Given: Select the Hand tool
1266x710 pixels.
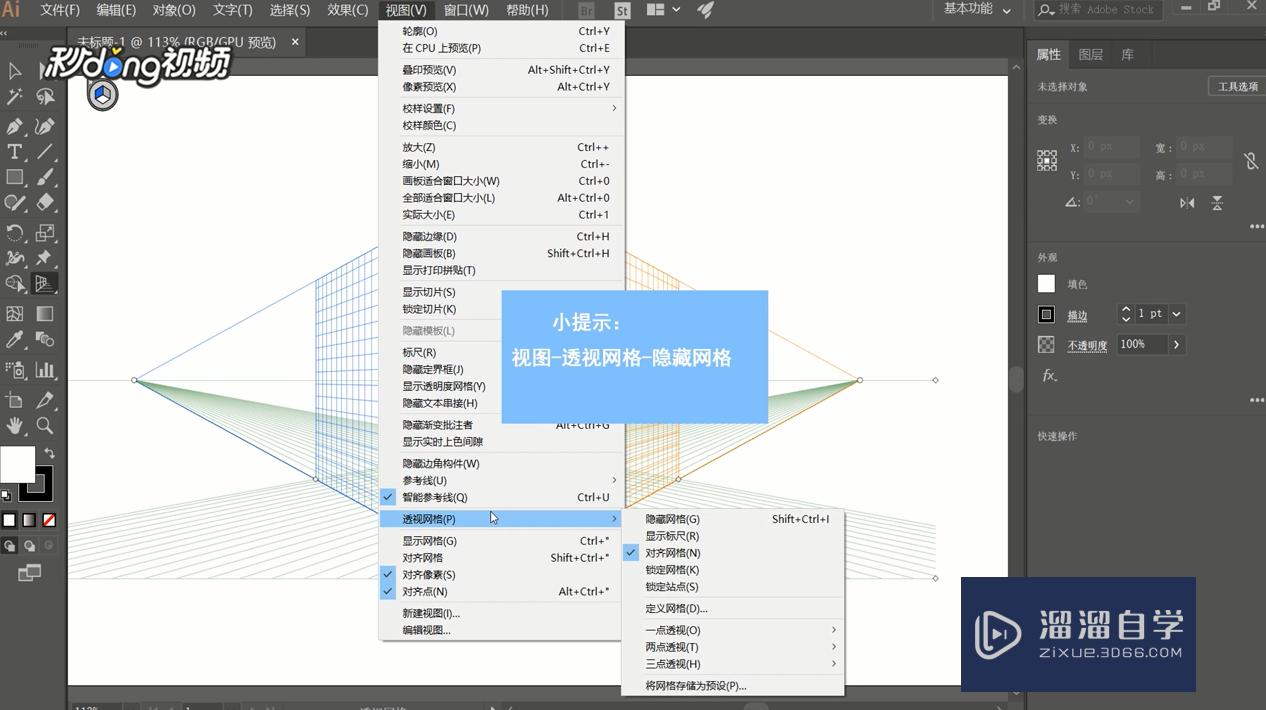Looking at the screenshot, I should (x=15, y=426).
